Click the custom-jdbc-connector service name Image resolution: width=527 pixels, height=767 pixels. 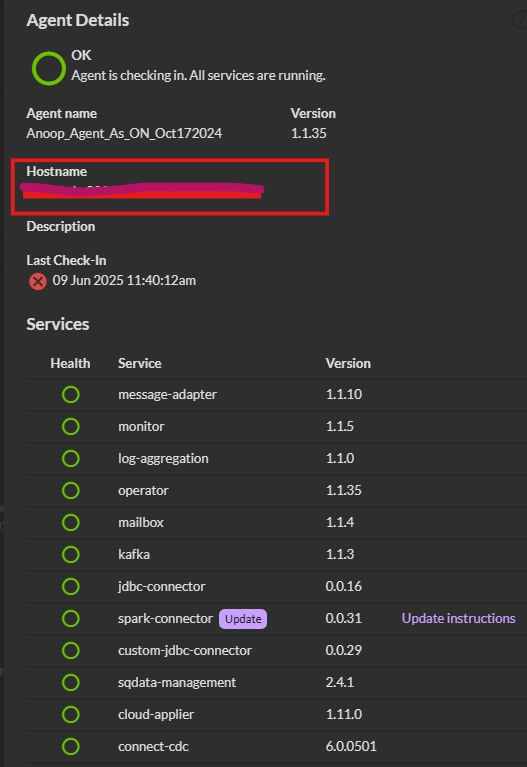[184, 651]
